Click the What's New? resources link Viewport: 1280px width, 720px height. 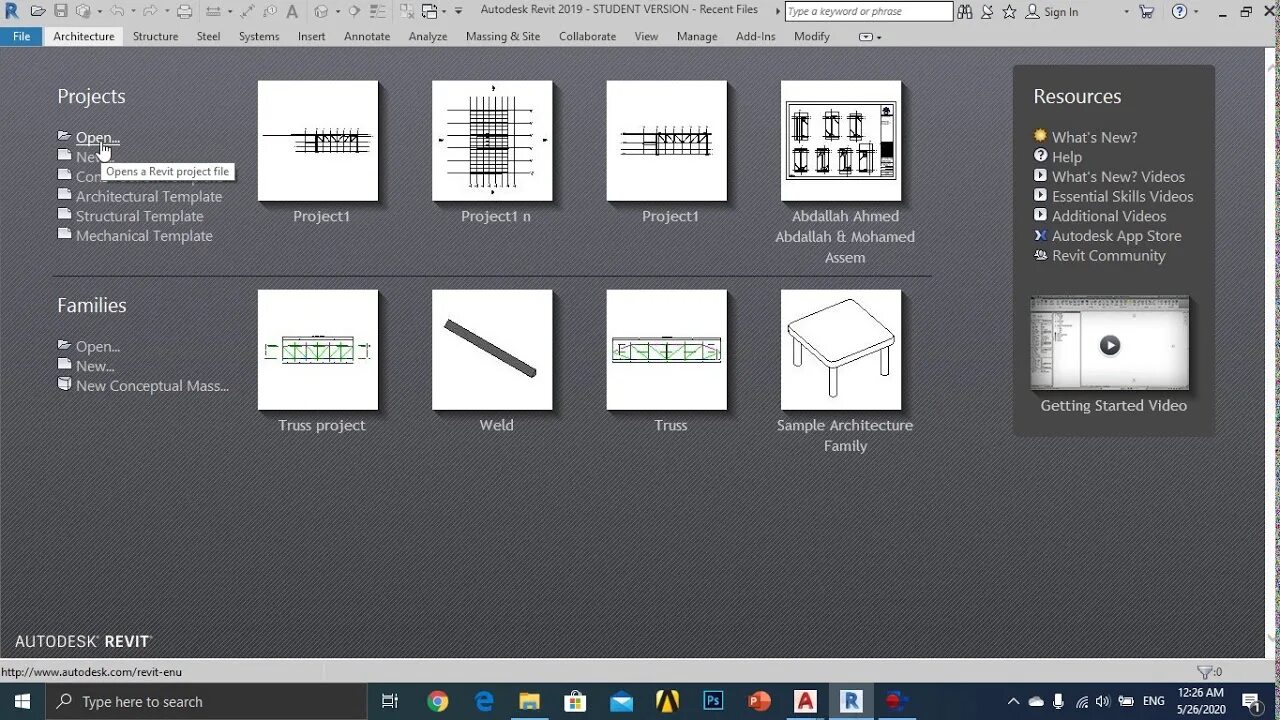1094,137
